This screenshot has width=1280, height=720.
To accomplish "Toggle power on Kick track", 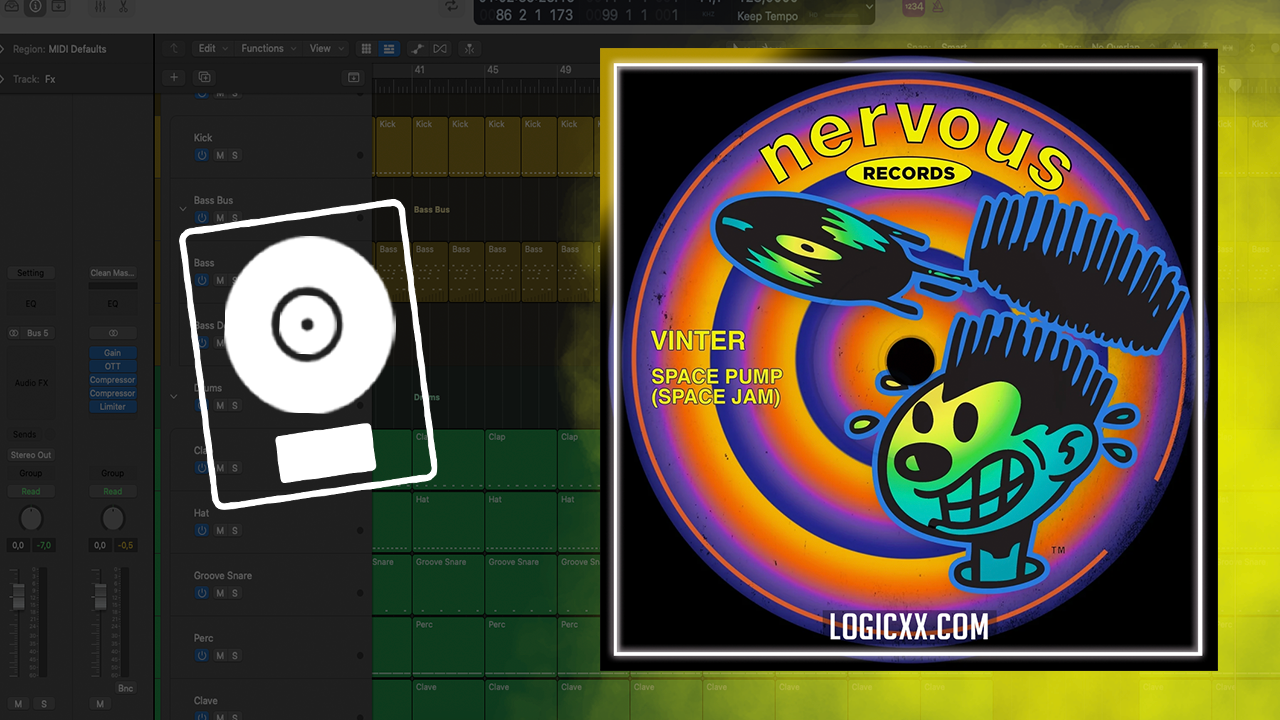I will point(202,155).
